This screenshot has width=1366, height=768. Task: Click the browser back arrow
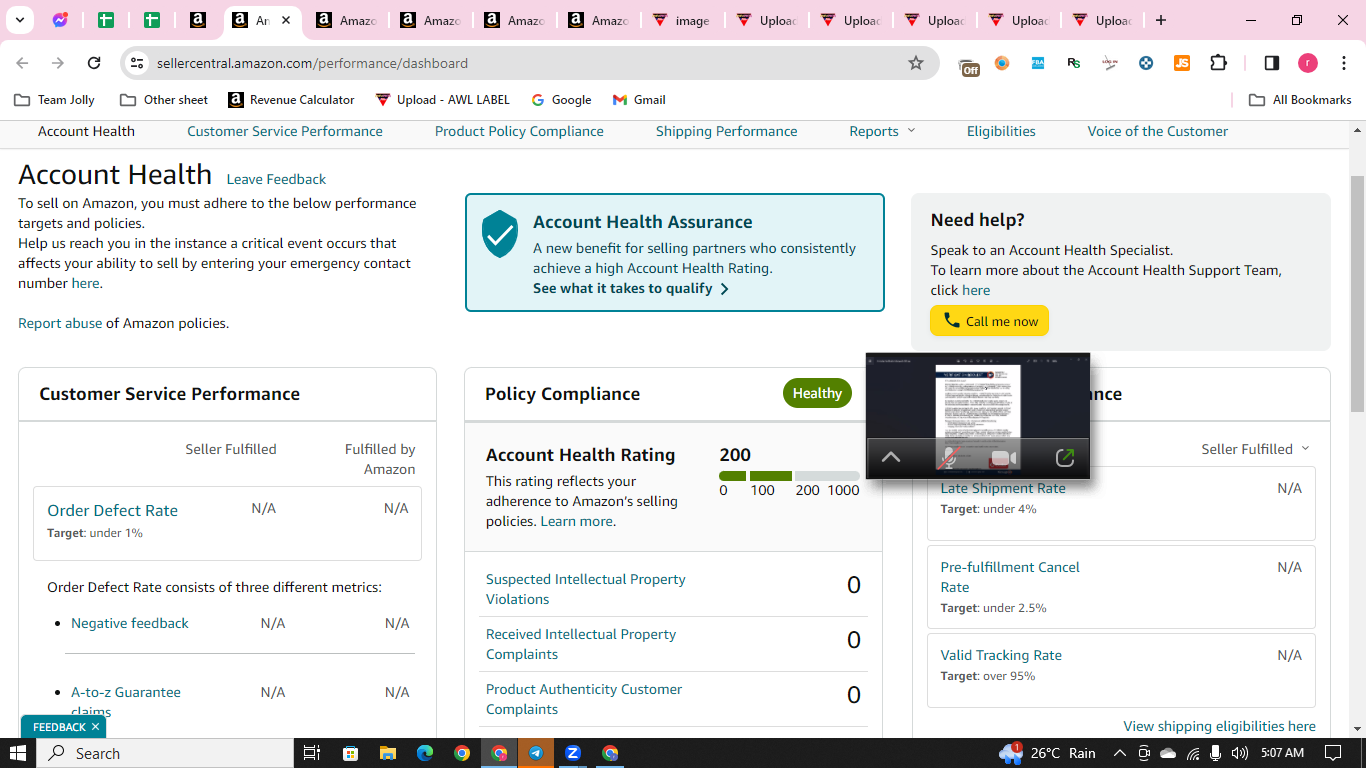pyautogui.click(x=22, y=63)
